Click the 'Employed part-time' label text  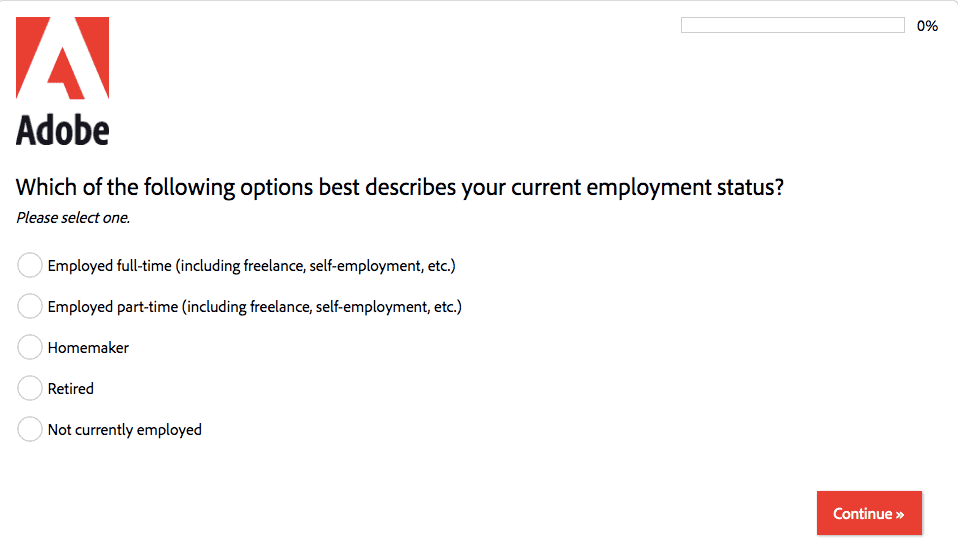click(112, 307)
